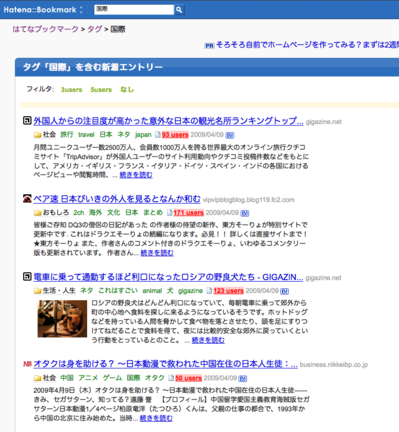
Task: Click the folder icon next to おもしろ category
Action: [37, 213]
